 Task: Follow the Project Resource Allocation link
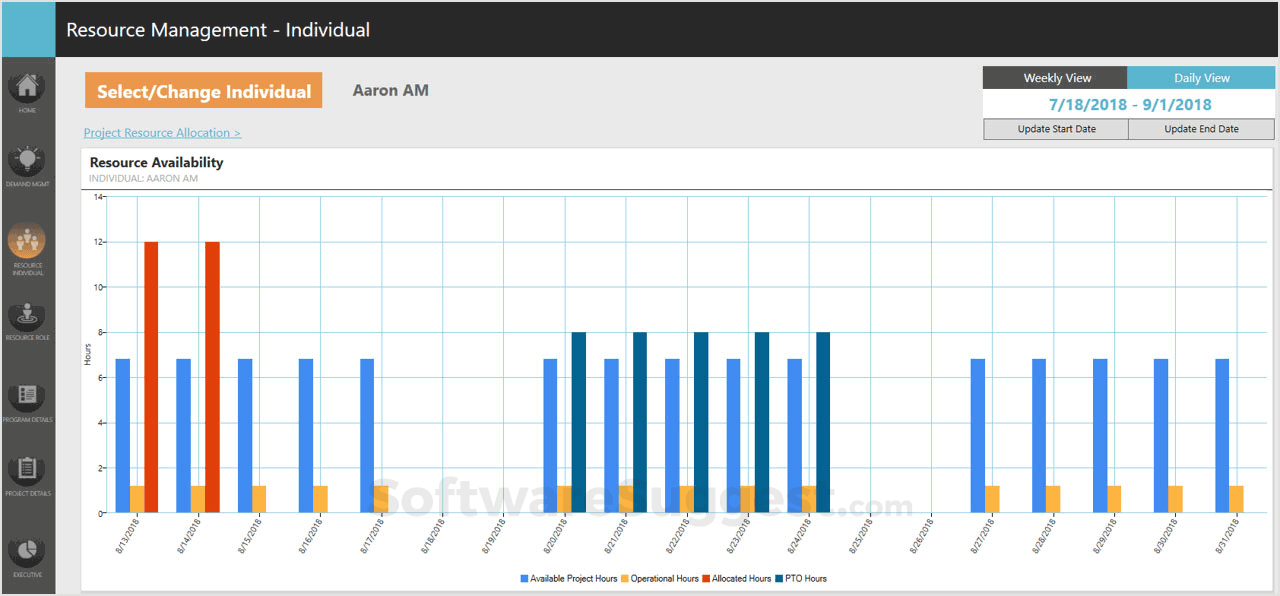(x=162, y=133)
